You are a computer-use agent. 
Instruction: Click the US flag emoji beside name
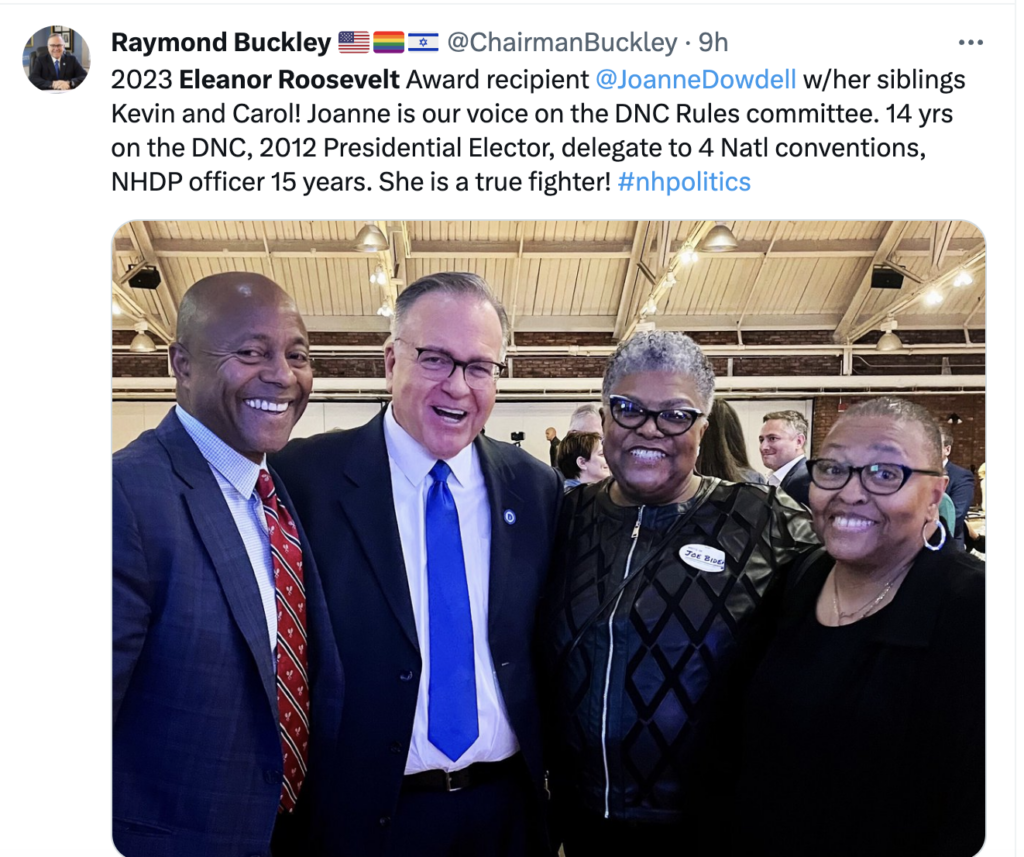pos(353,42)
